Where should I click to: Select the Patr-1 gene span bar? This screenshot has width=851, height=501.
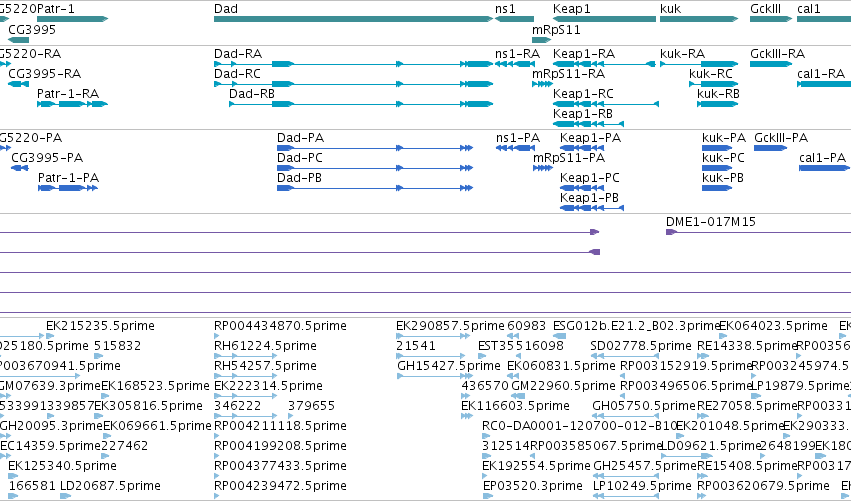tap(72, 20)
